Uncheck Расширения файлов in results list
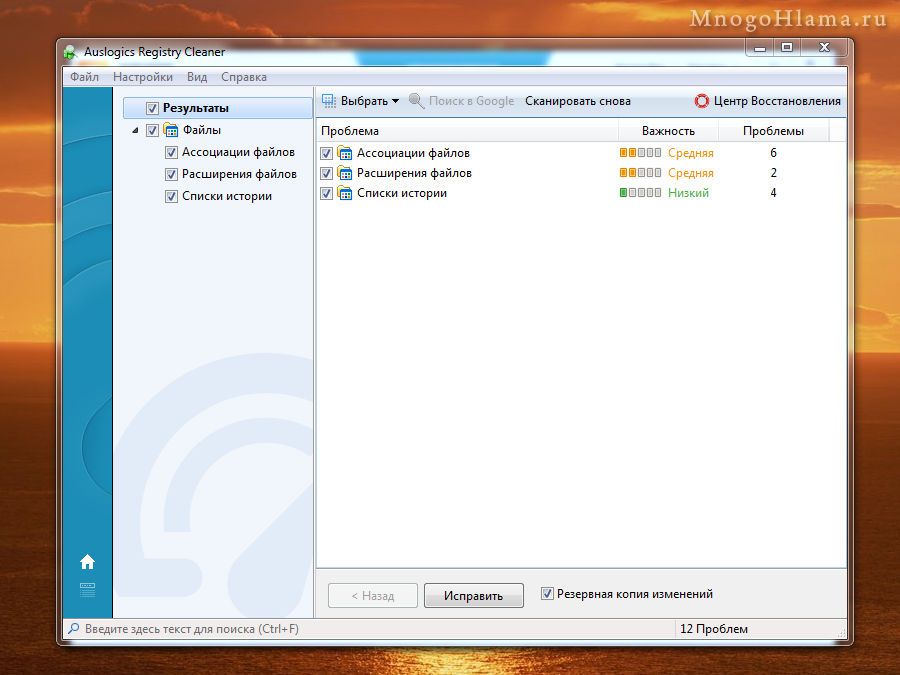The height and width of the screenshot is (675, 900). pos(327,173)
